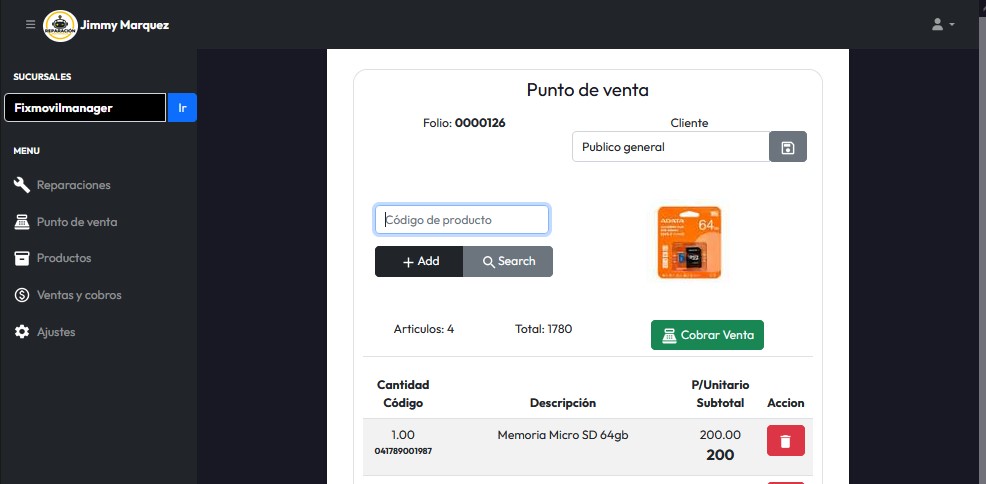Click the dollar icon for Ventas y cobros
This screenshot has width=986, height=484.
tap(22, 295)
